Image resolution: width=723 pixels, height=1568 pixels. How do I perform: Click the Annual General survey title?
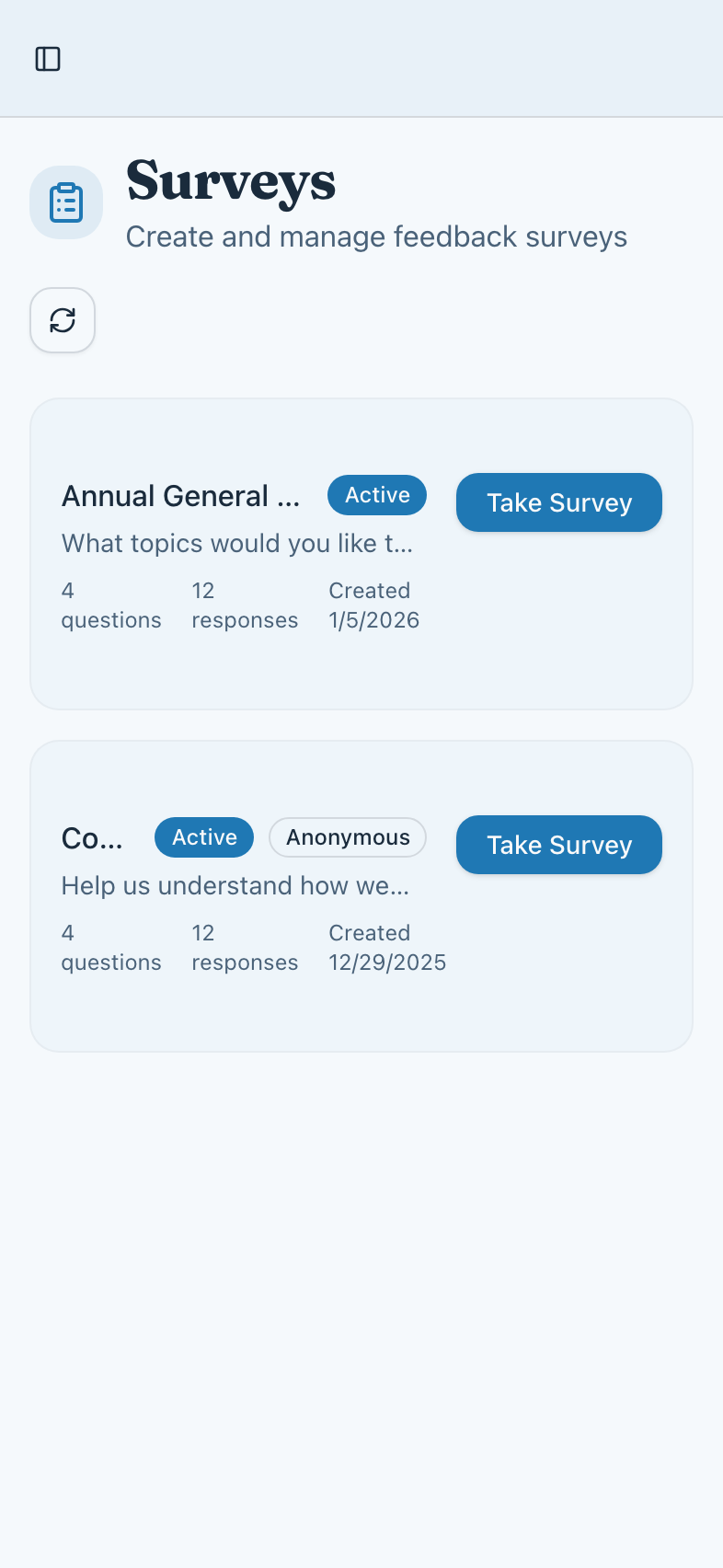point(180,495)
